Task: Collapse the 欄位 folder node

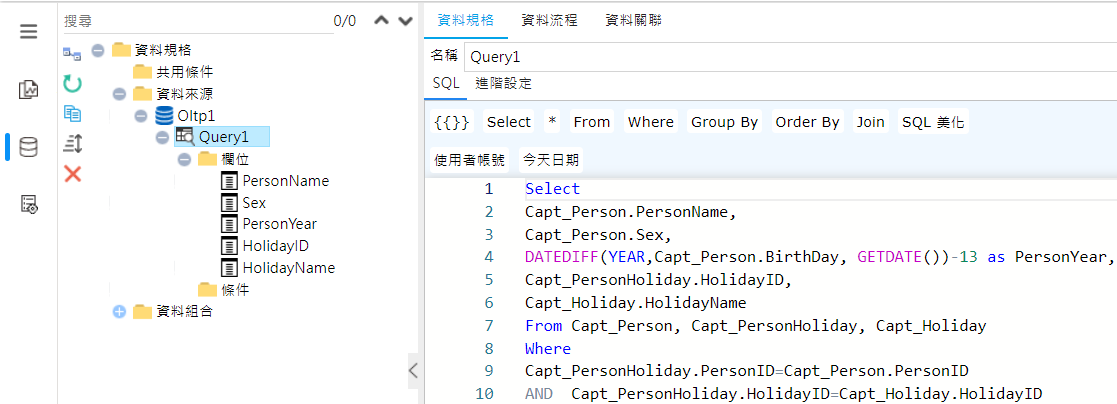Action: (184, 159)
